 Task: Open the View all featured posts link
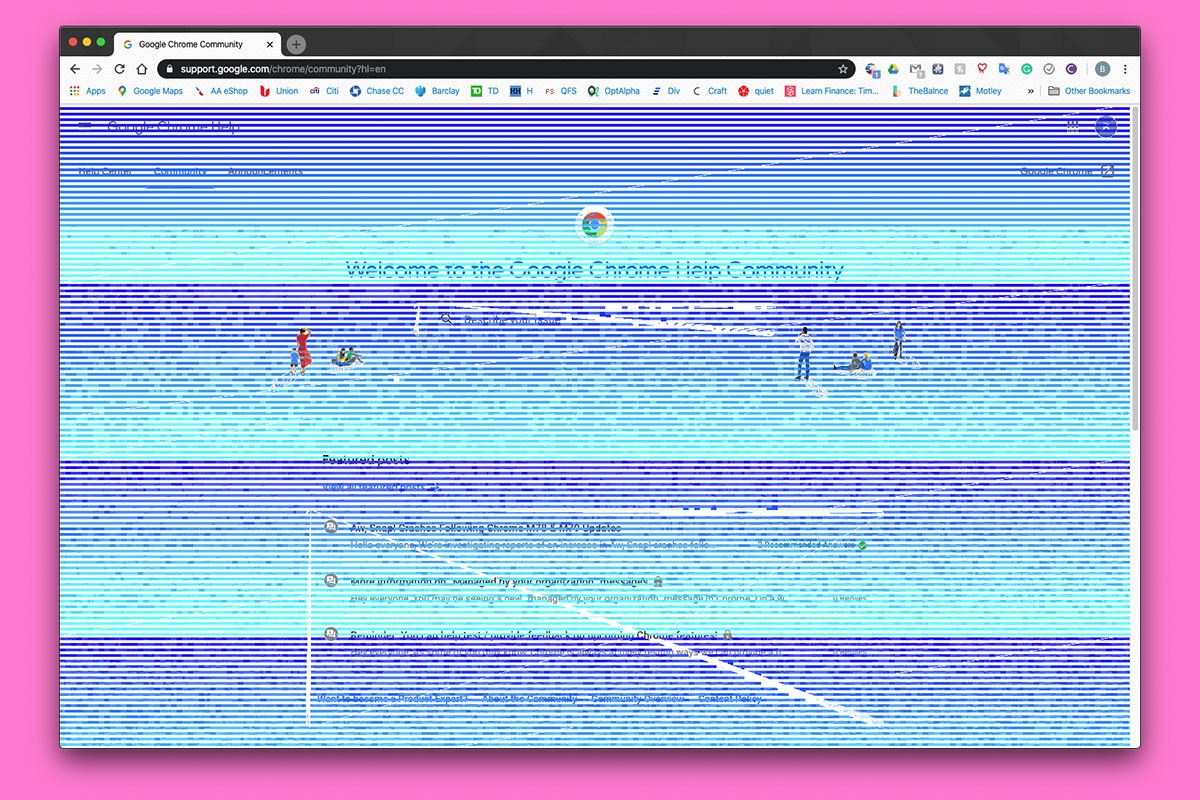pos(378,487)
